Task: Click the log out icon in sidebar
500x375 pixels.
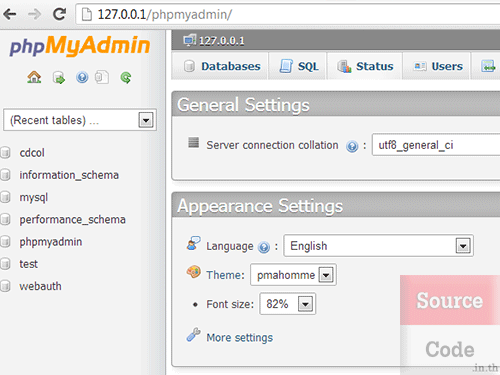Action: [x=59, y=78]
